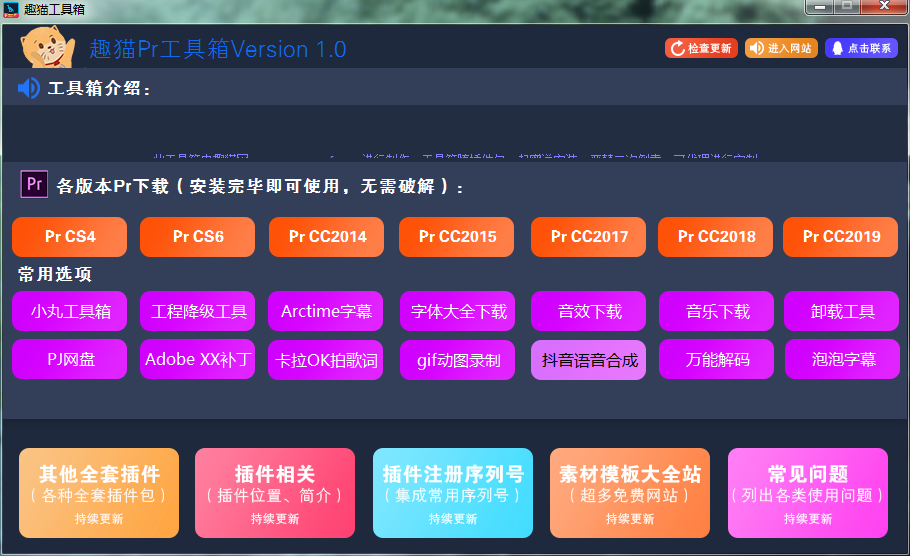Click the 卸载工具 uninstall button
This screenshot has height=556, width=910.
pos(842,311)
